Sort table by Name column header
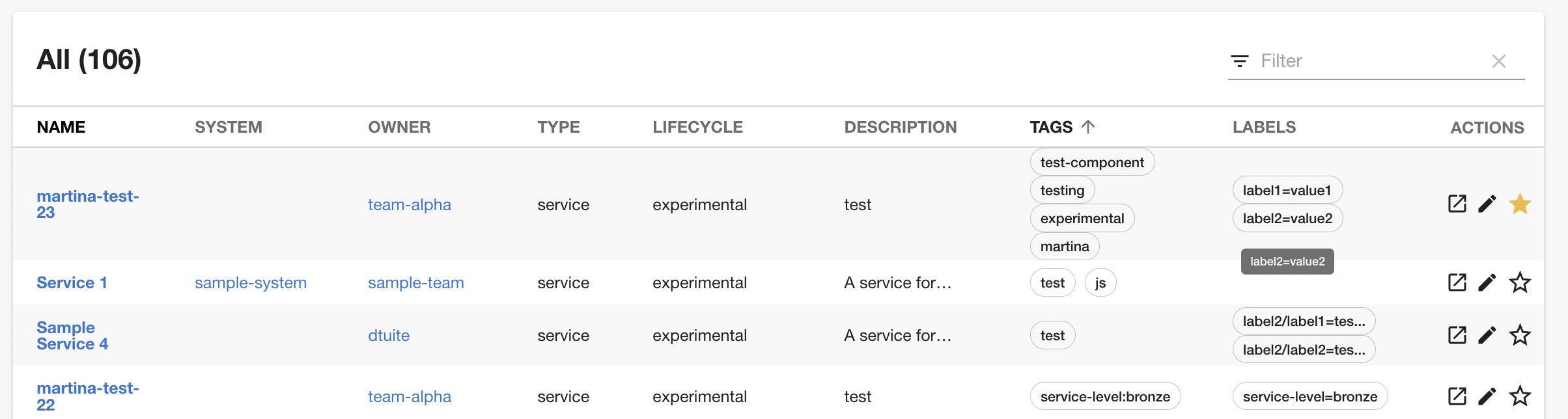The height and width of the screenshot is (419, 1568). pos(61,127)
